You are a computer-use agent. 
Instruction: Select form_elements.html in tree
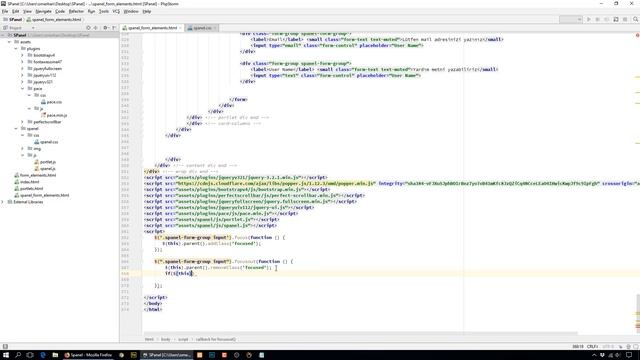pos(35,175)
